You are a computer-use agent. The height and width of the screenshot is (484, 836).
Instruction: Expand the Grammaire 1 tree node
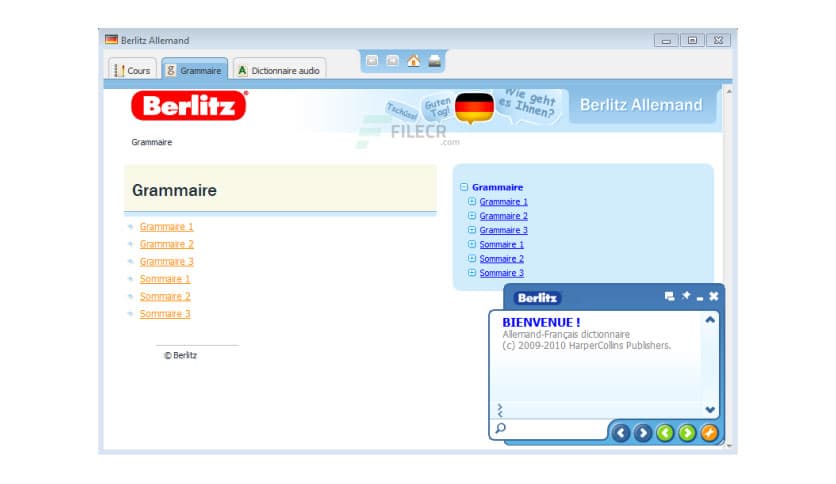pos(472,201)
